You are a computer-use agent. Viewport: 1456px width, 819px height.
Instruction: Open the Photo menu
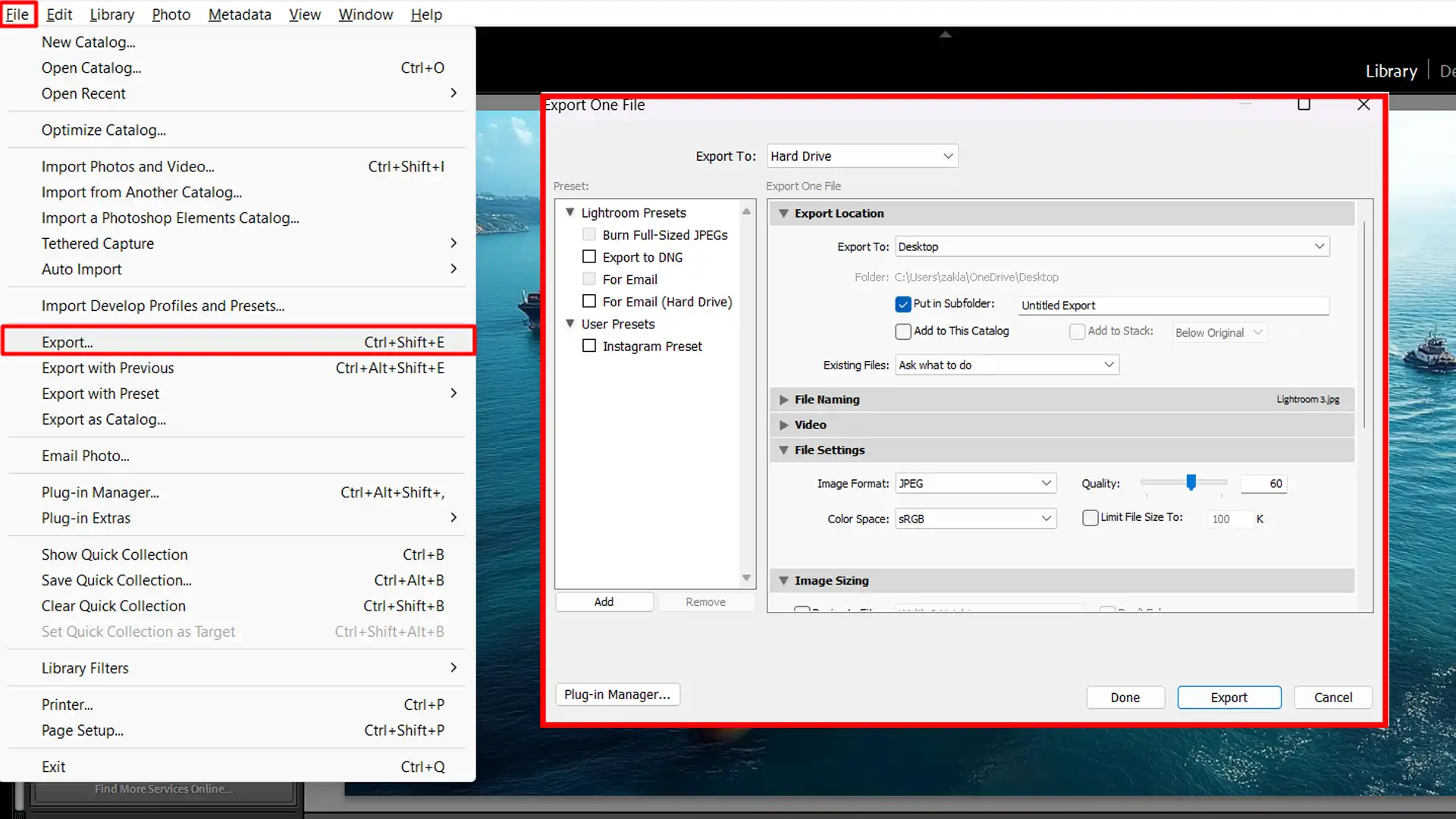tap(171, 14)
